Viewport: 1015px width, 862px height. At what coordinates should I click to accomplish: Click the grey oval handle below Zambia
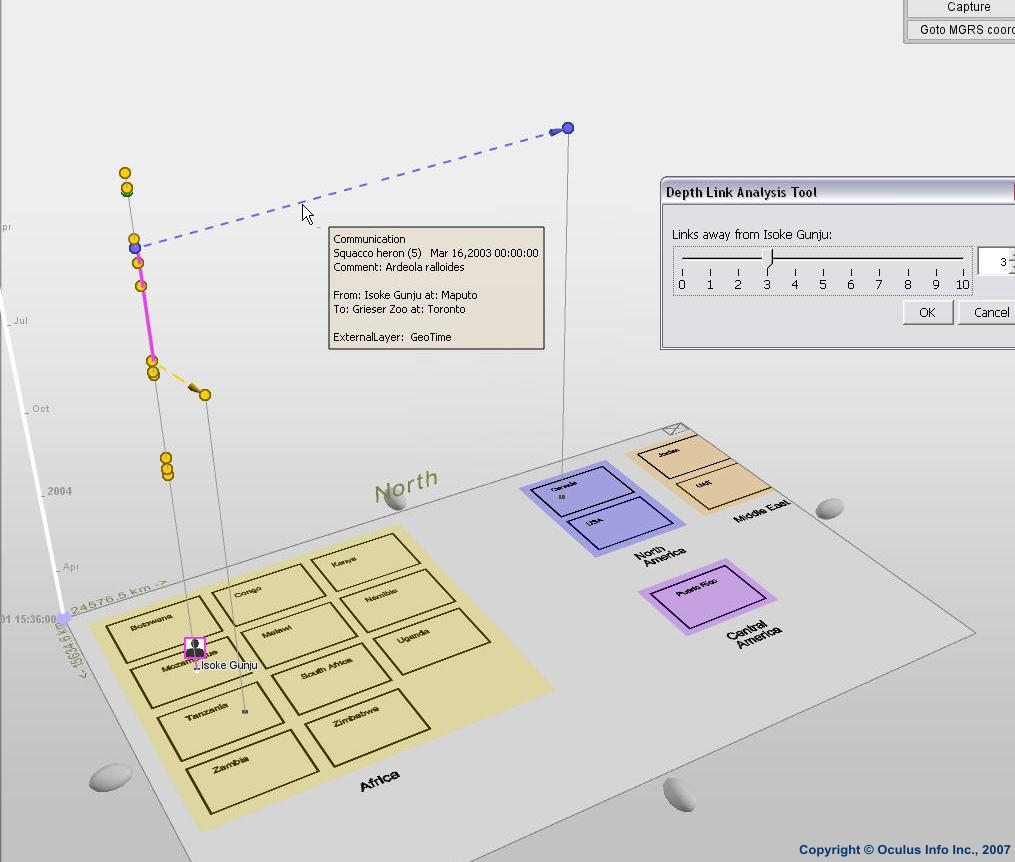pos(110,777)
